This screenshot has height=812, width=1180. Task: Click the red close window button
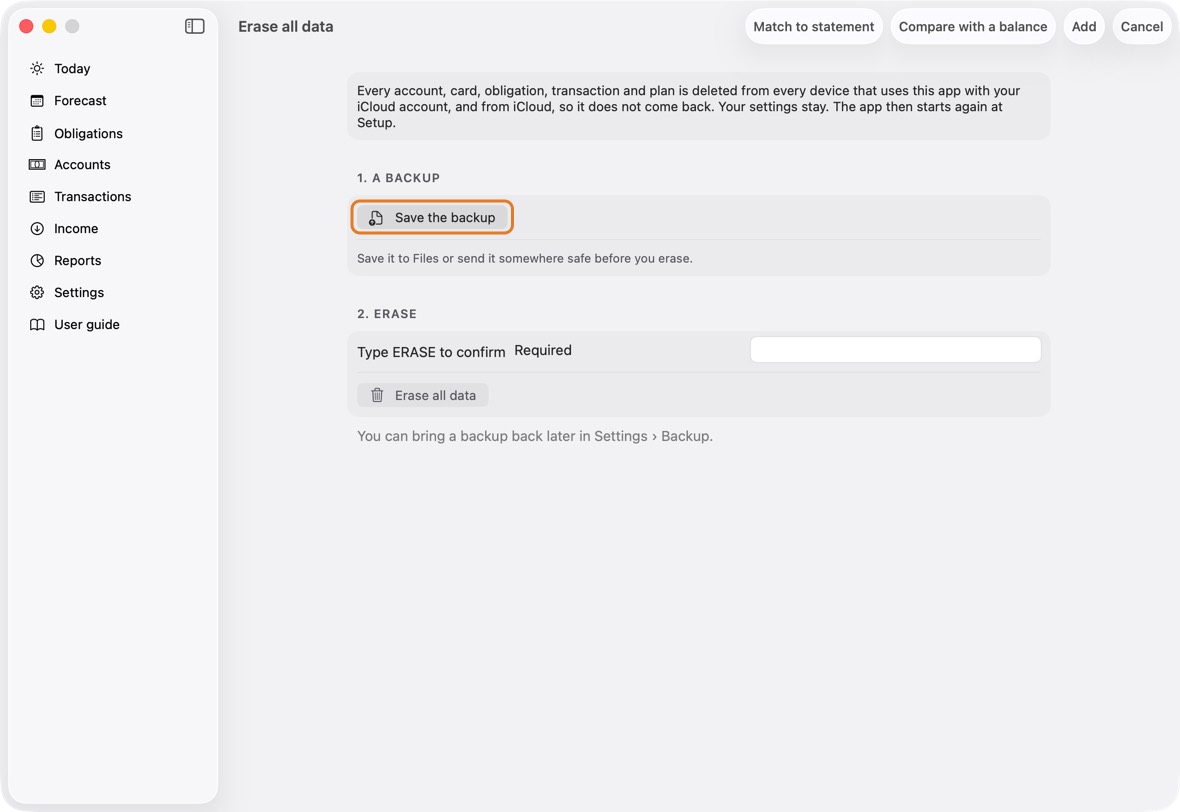point(26,26)
